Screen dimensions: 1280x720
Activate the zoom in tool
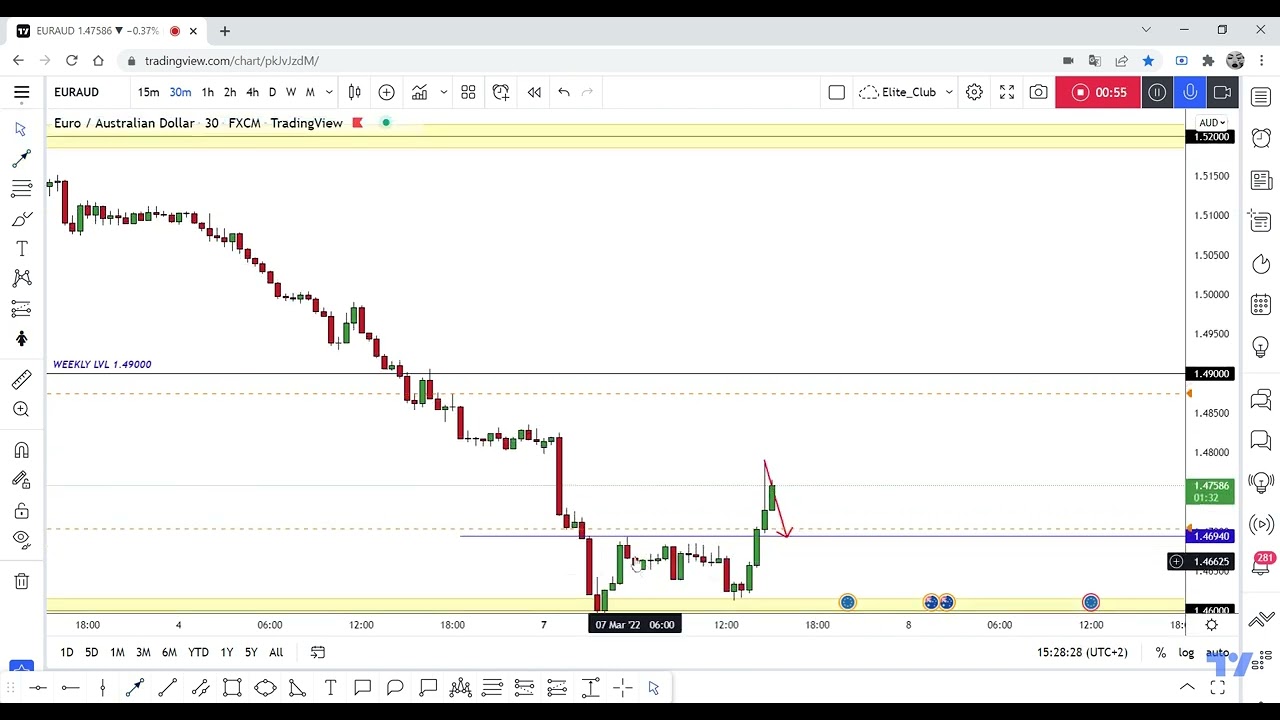(21, 409)
